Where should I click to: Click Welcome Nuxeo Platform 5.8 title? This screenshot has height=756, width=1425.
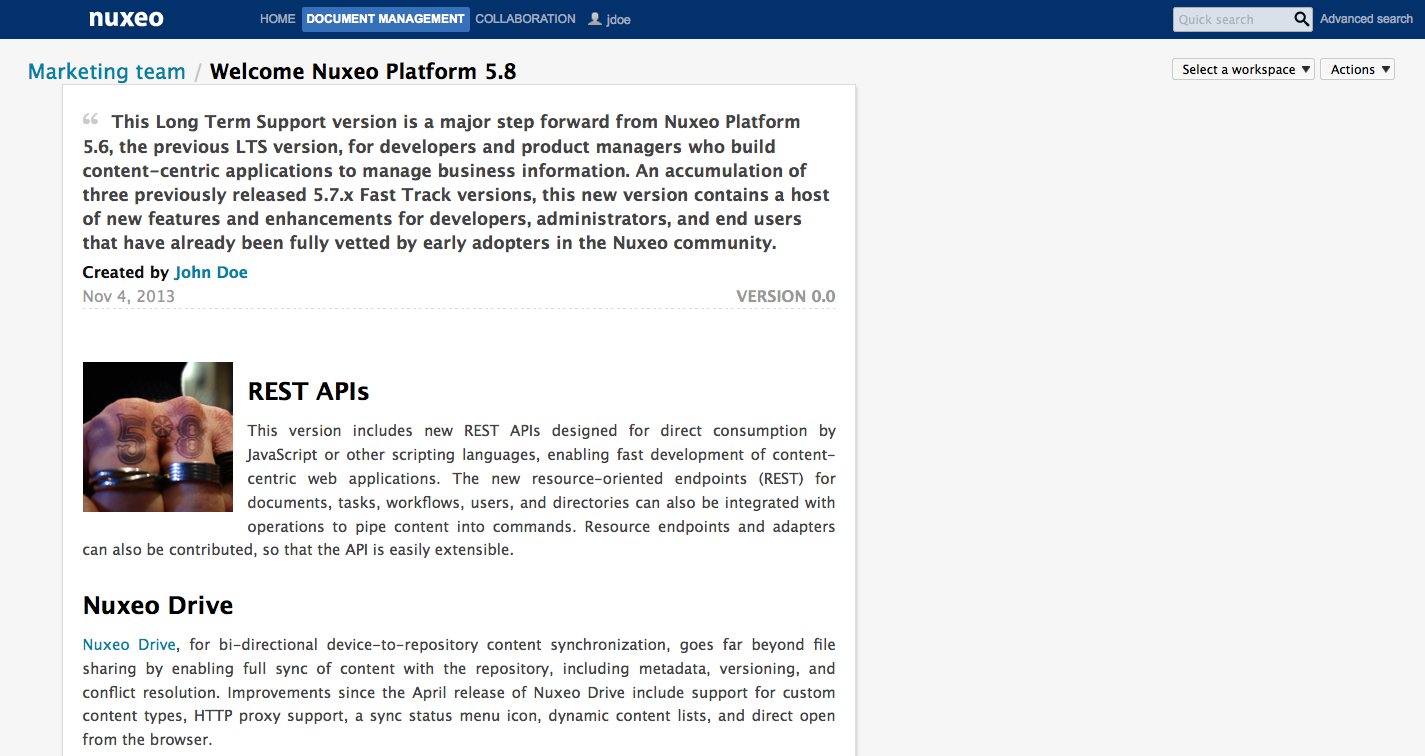tap(363, 72)
